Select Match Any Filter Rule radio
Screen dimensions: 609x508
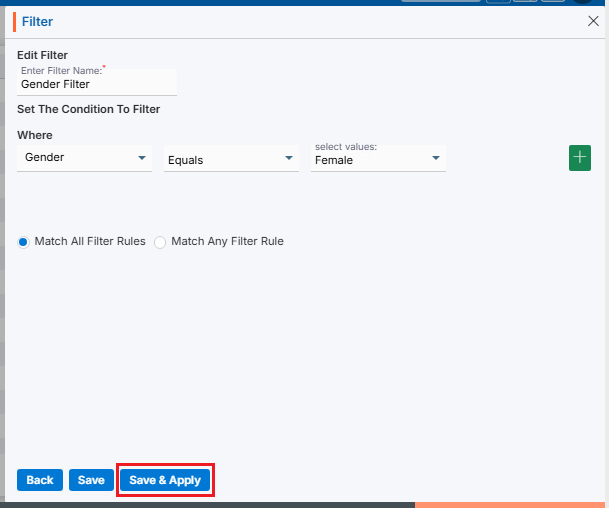pos(160,242)
